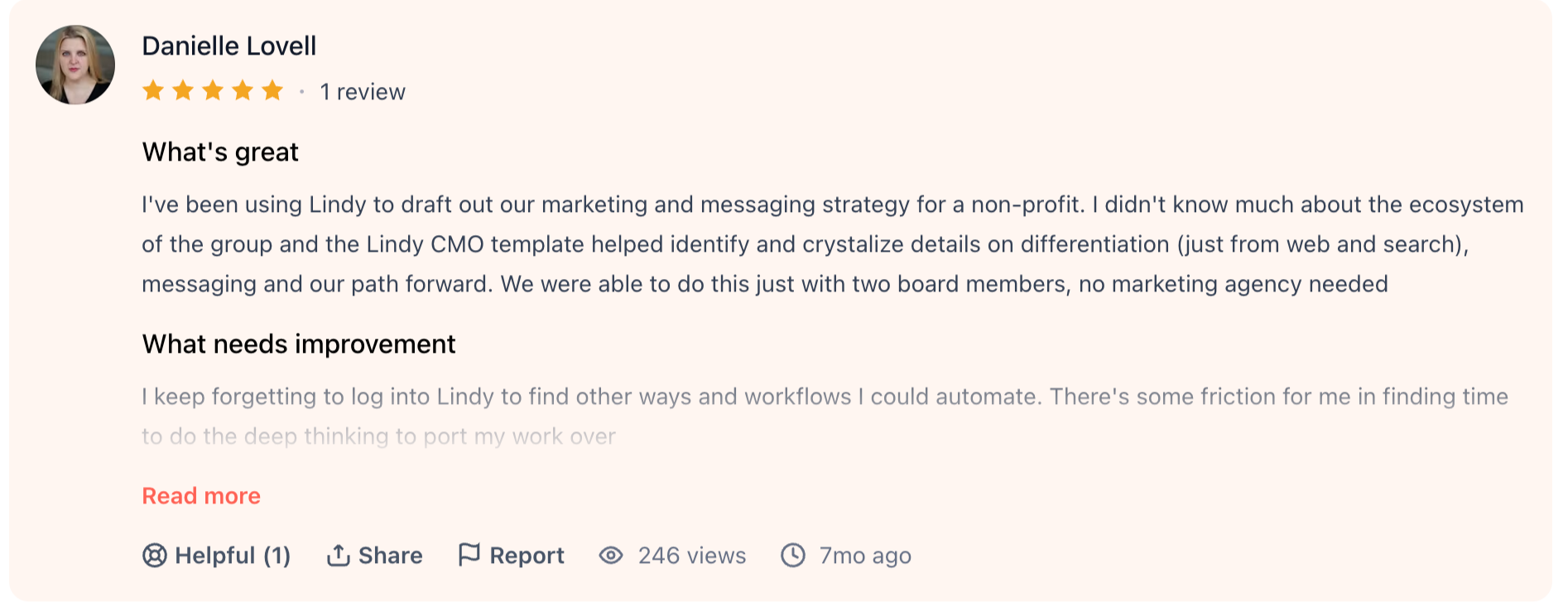Click the first rating star
The width and height of the screenshot is (1568, 607).
click(x=153, y=90)
